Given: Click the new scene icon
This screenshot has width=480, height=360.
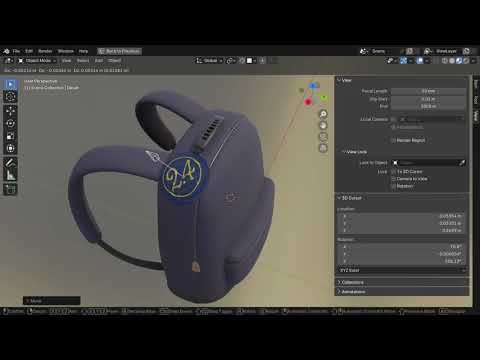Looking at the screenshot, I should coord(409,51).
